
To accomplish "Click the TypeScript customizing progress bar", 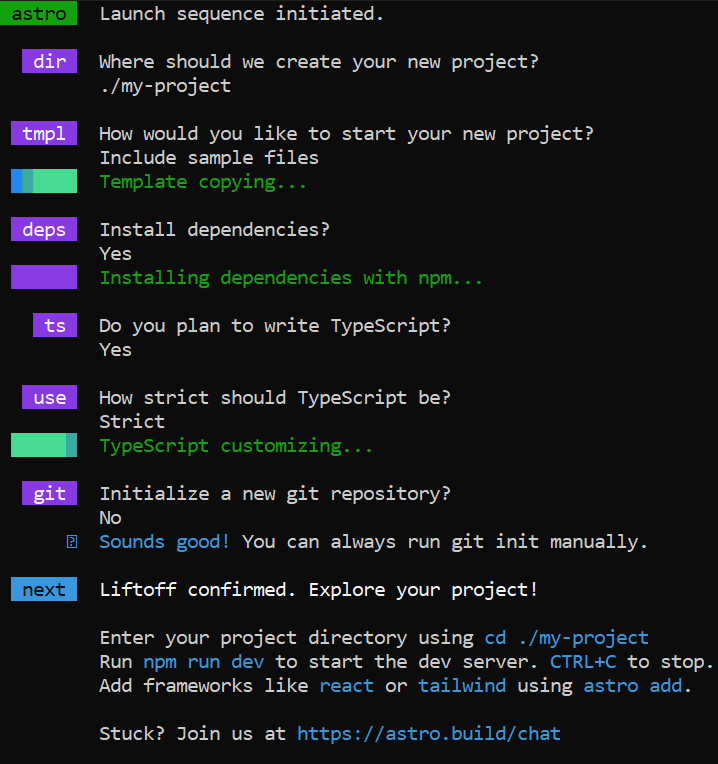I will [x=44, y=446].
